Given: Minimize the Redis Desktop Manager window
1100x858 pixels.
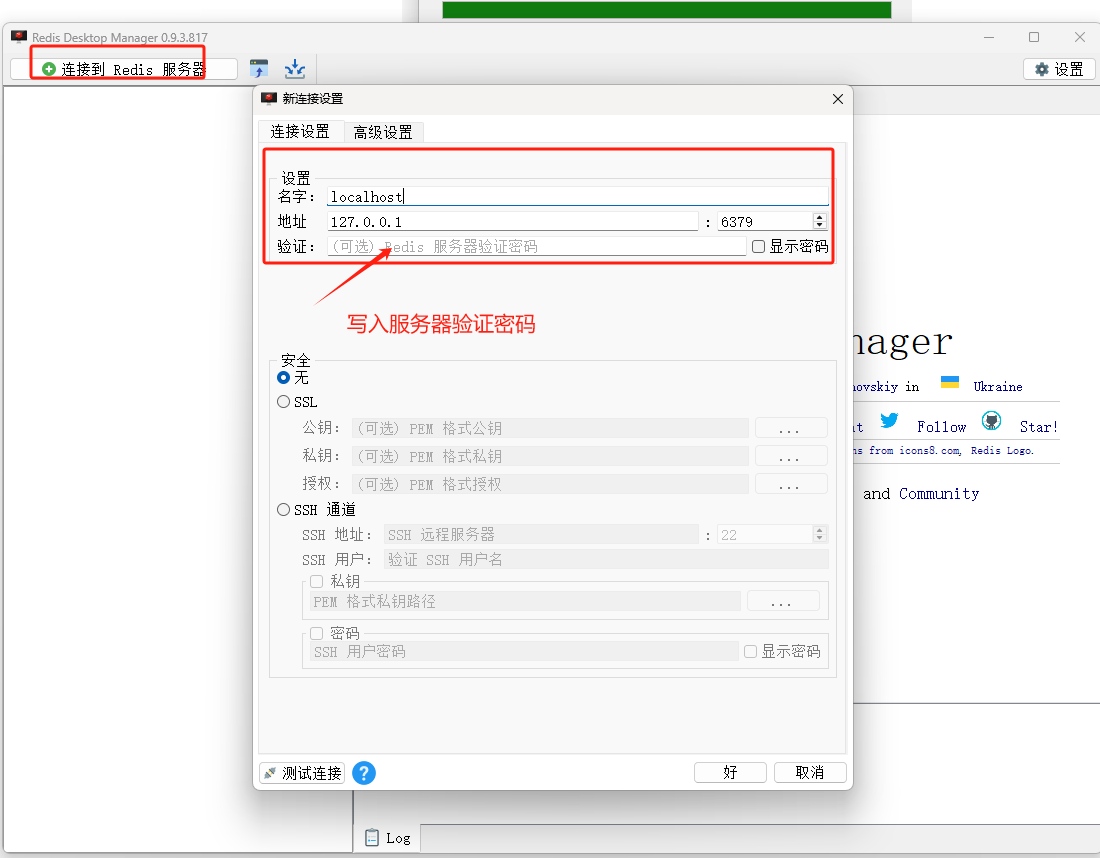Looking at the screenshot, I should click(x=989, y=37).
